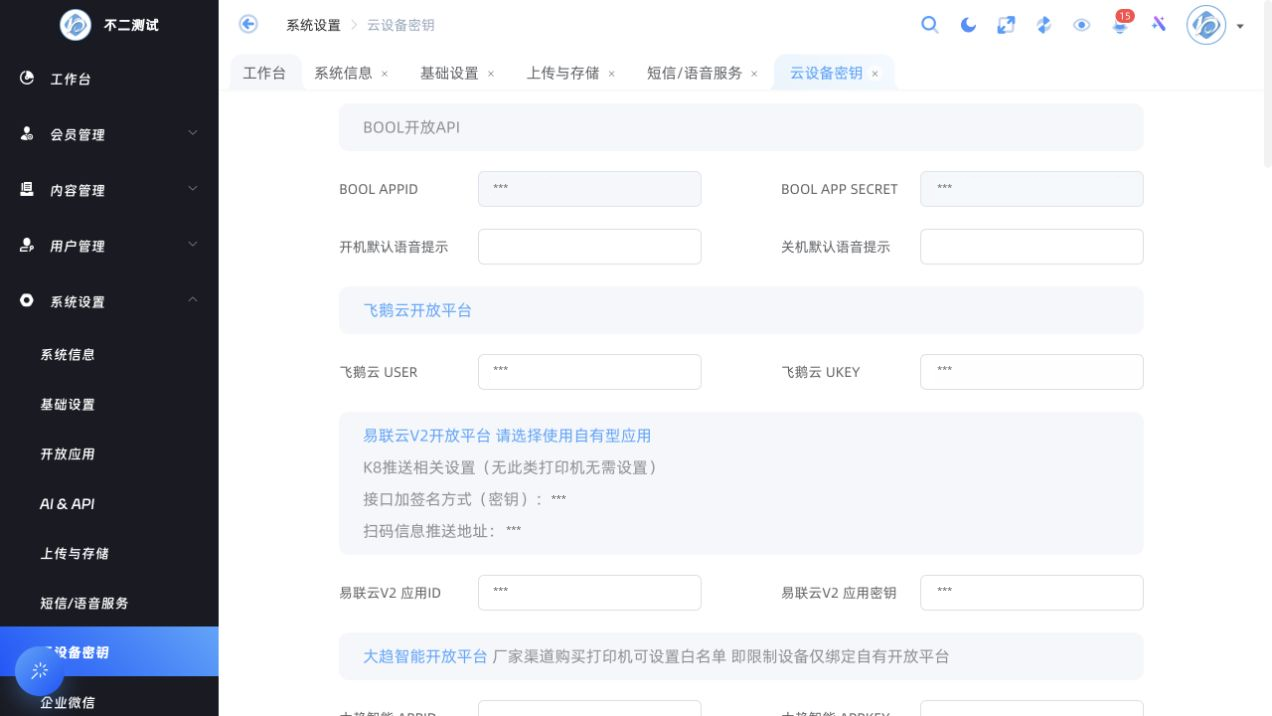Open notifications bell with 15 badge

[1121, 24]
